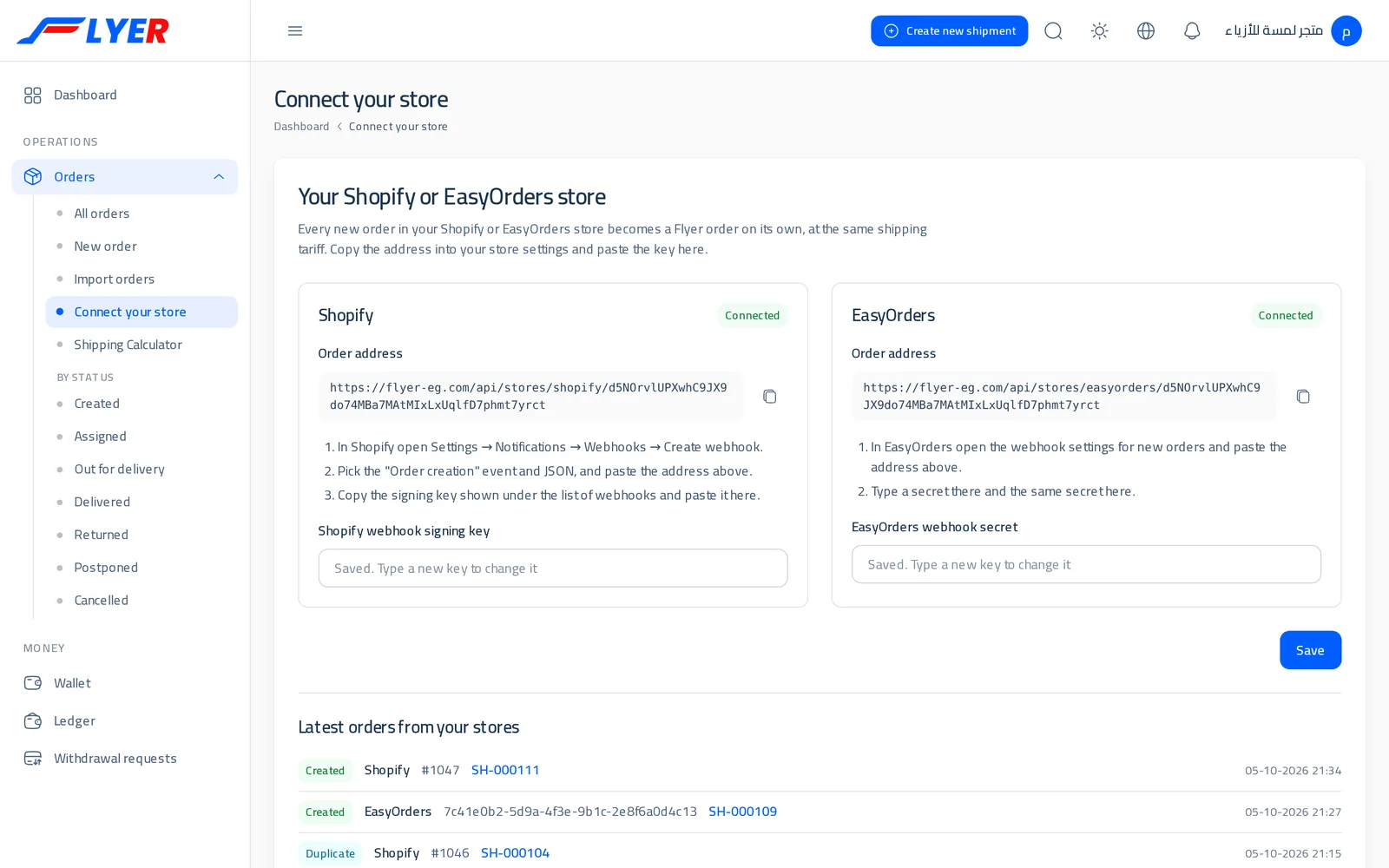This screenshot has height=868, width=1389.
Task: Open Shipping Calculator
Action: (128, 345)
